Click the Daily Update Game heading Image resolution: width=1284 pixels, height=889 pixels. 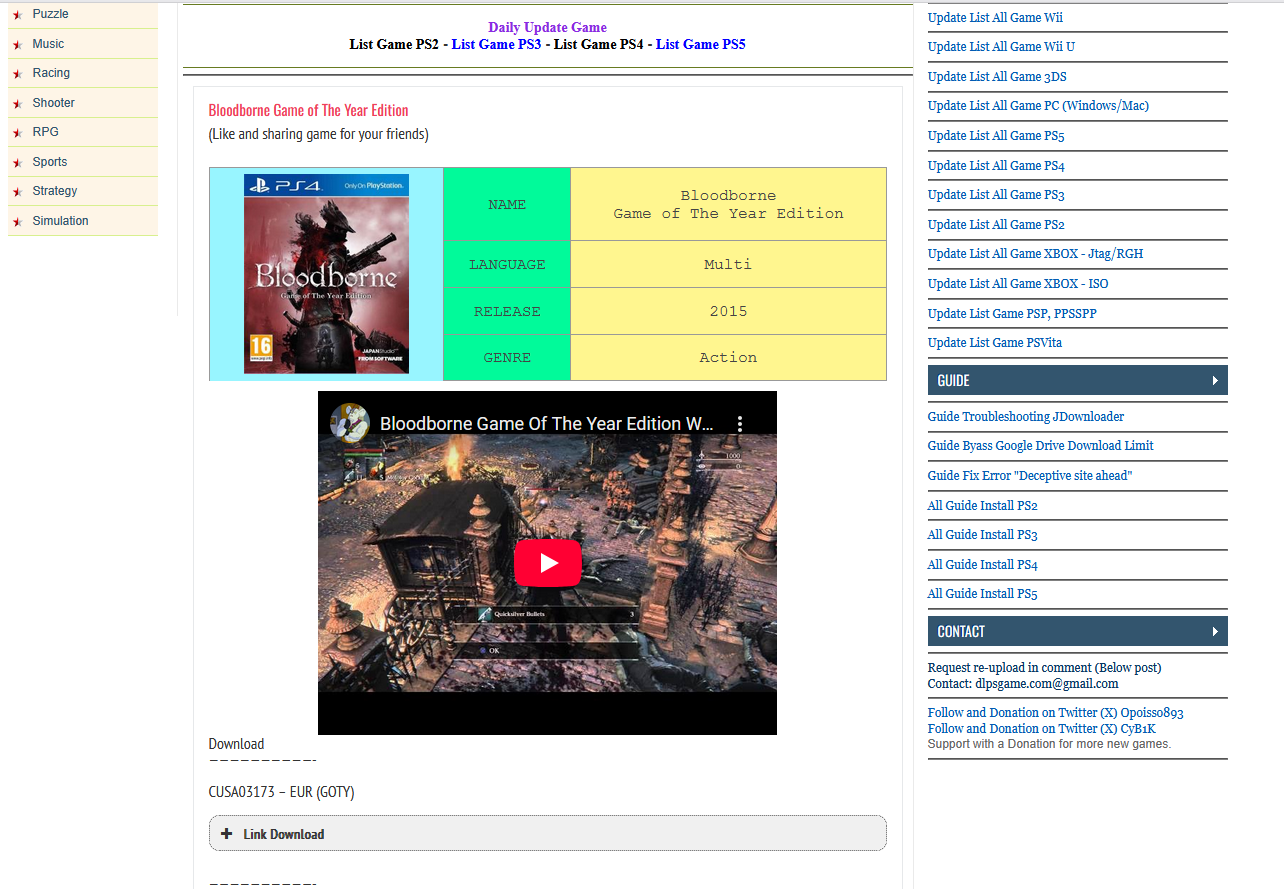point(547,27)
